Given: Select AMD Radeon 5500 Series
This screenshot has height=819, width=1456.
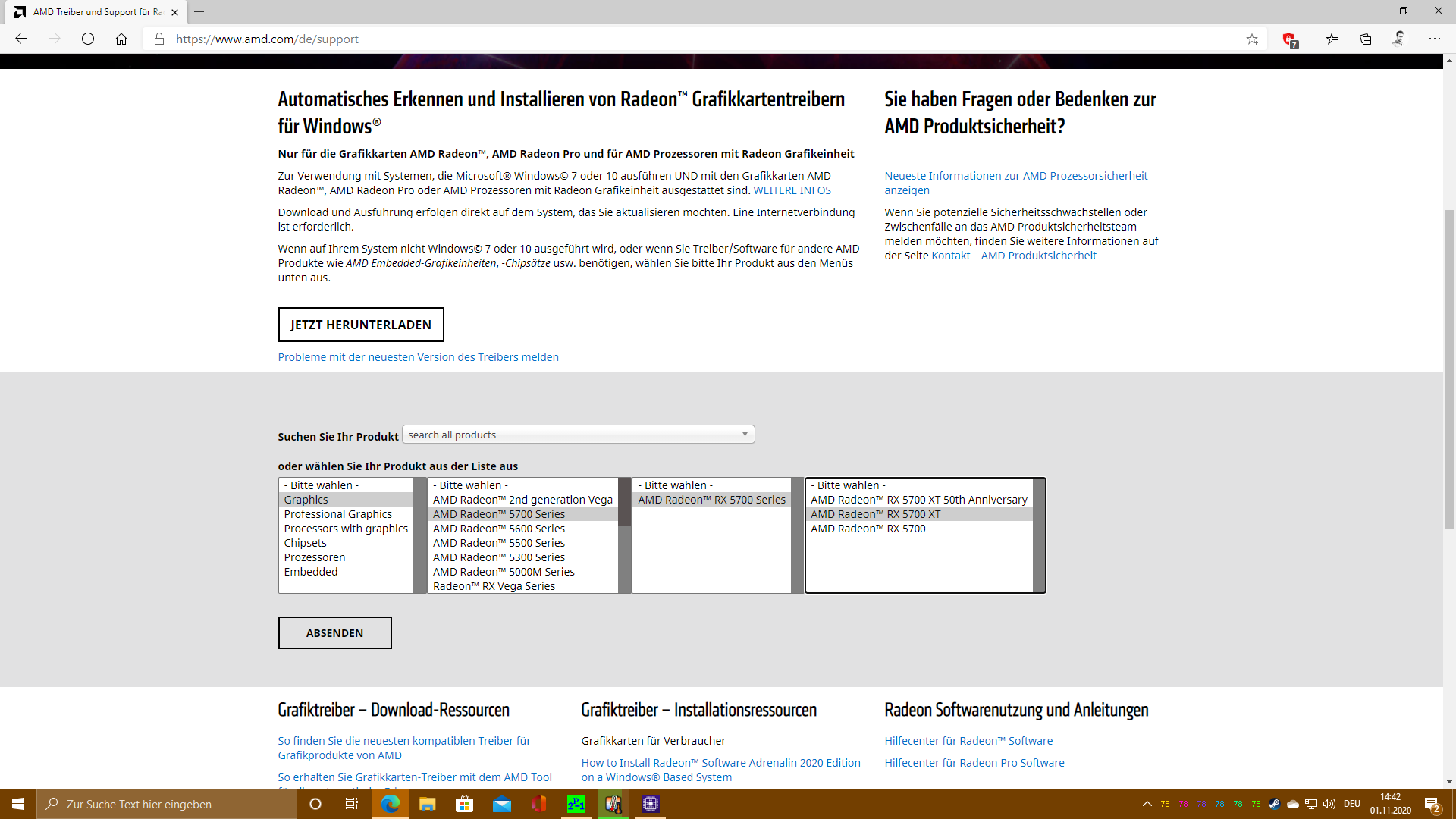Looking at the screenshot, I should point(523,543).
